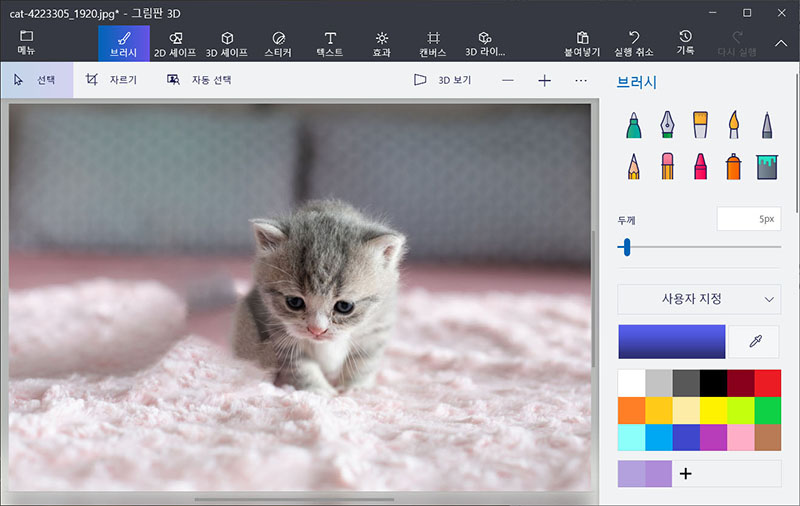Choose the pink color swatch
This screenshot has width=800, height=506.
tap(740, 437)
